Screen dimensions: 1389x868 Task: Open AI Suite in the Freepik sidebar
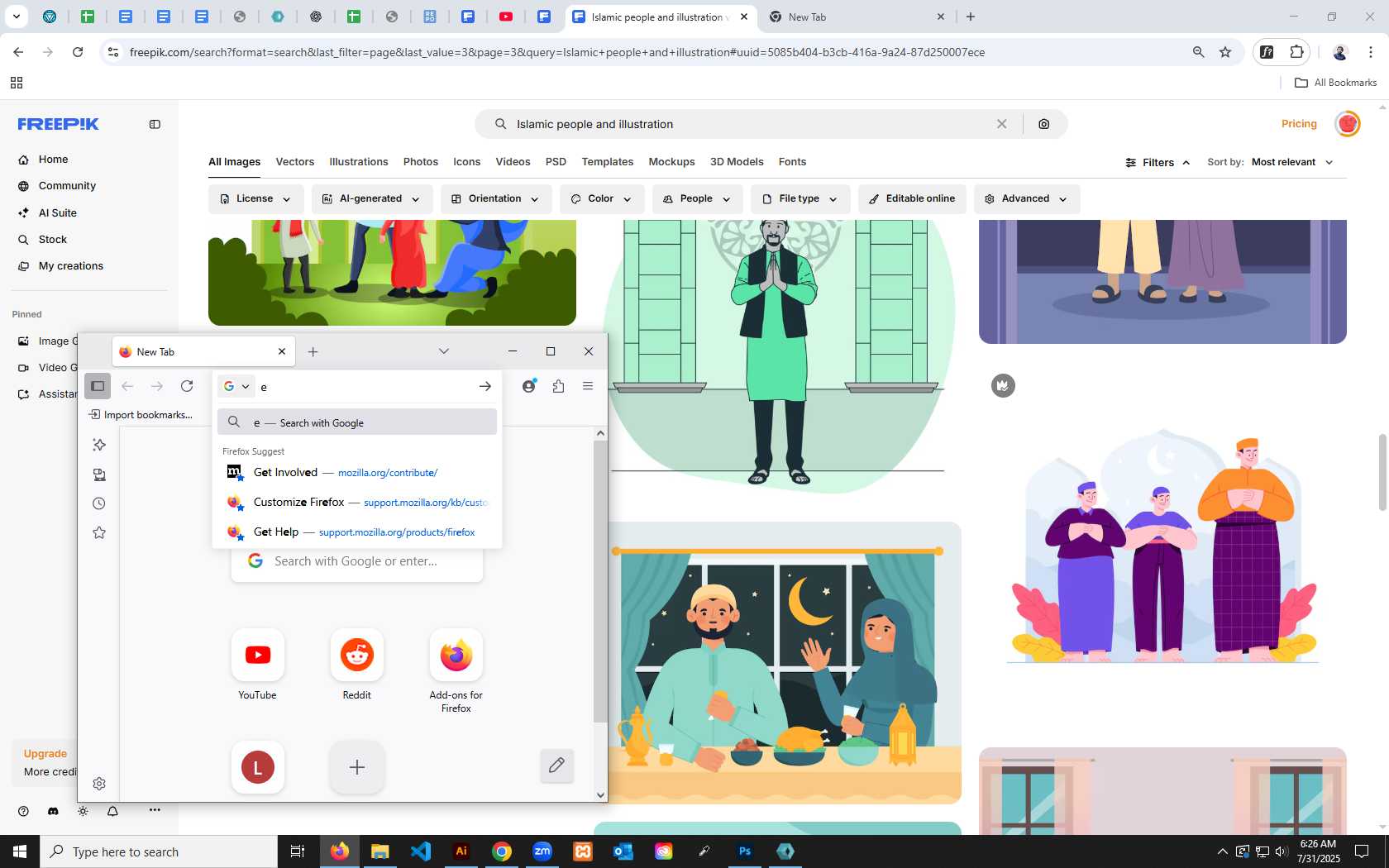58,212
